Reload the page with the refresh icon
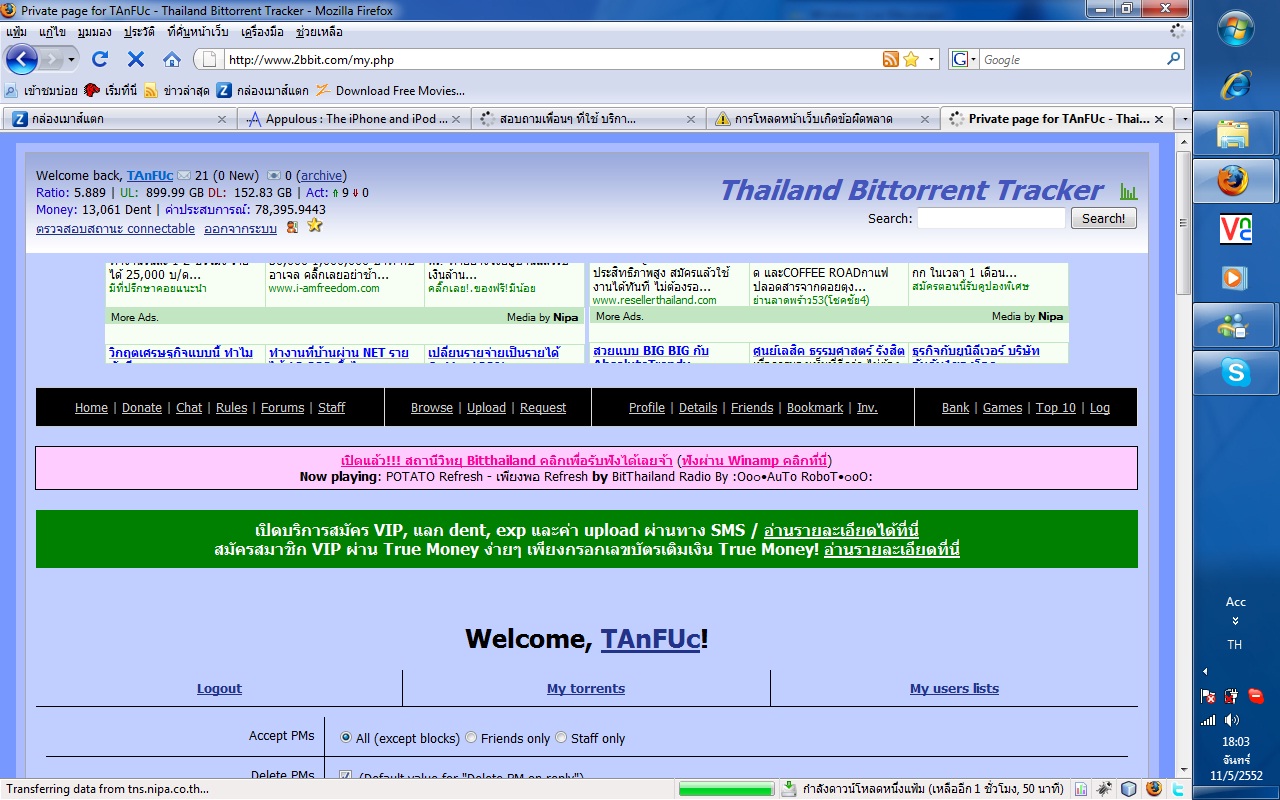The image size is (1280, 800). (x=100, y=59)
